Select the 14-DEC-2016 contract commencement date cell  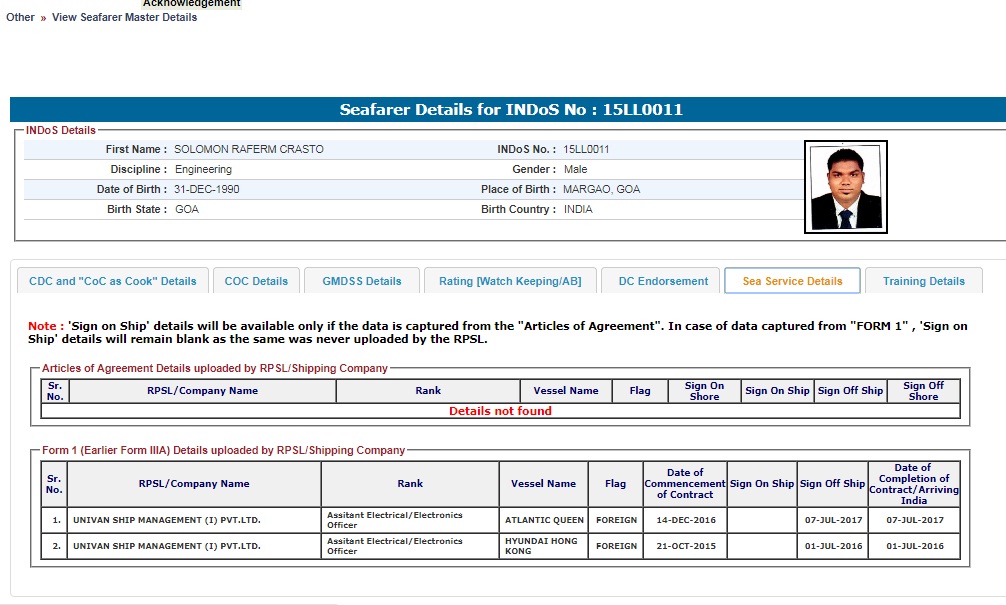[x=684, y=520]
